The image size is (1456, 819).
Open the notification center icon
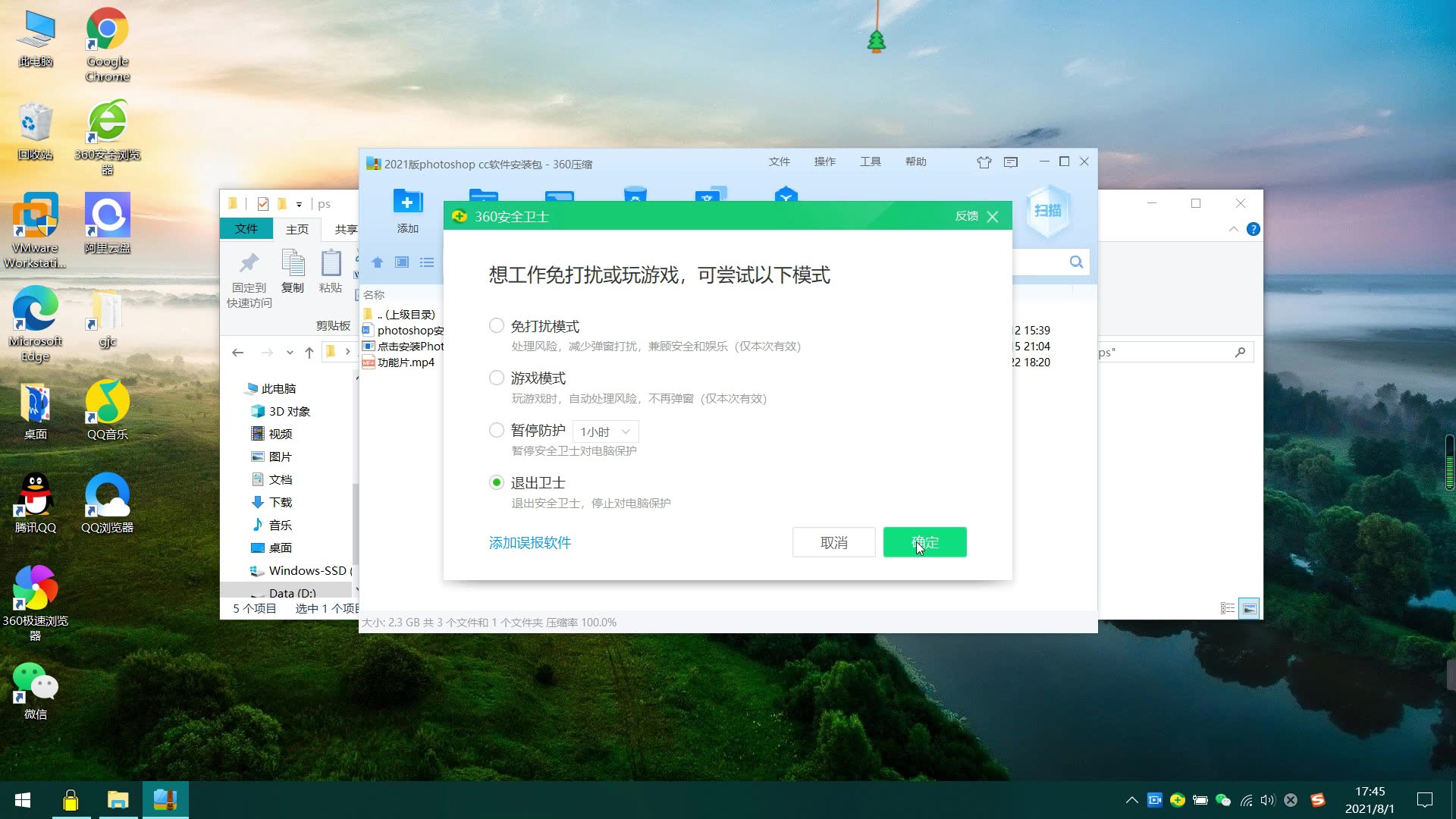[1425, 800]
